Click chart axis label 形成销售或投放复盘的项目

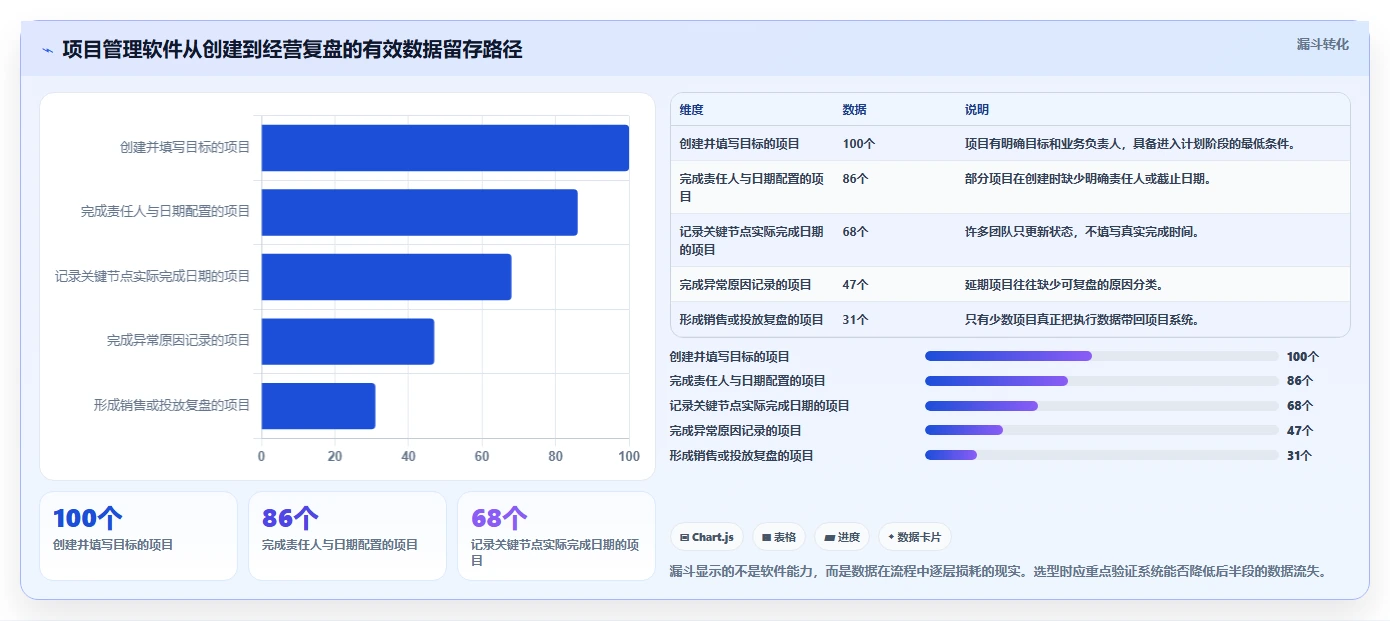[172, 406]
